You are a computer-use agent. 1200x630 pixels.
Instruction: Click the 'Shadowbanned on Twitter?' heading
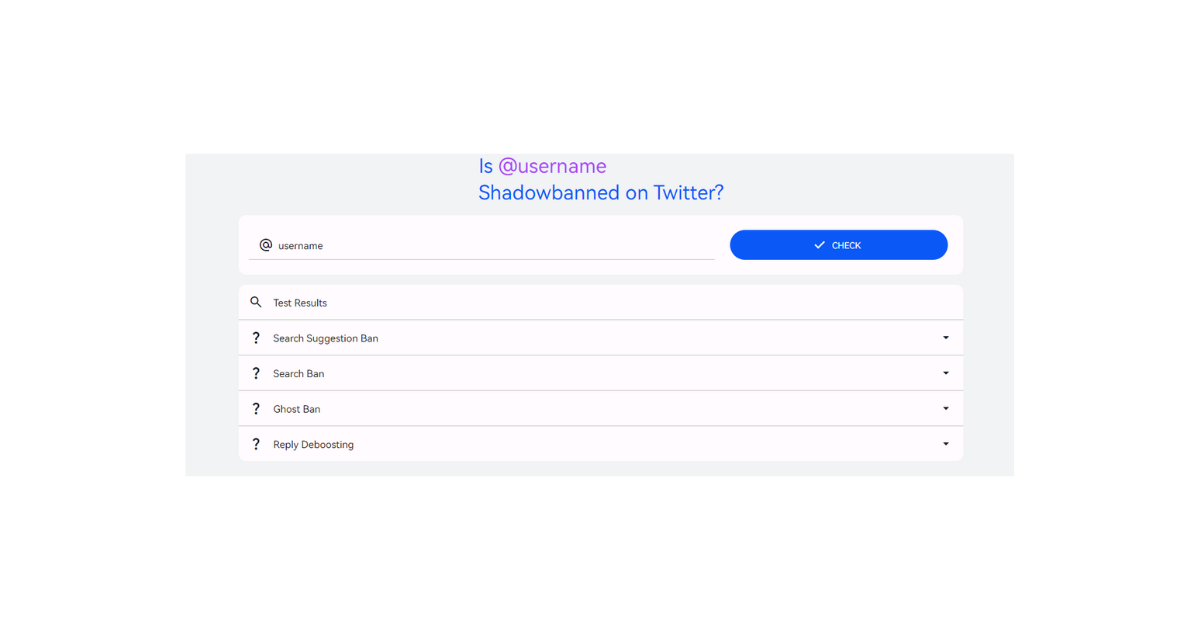point(600,193)
